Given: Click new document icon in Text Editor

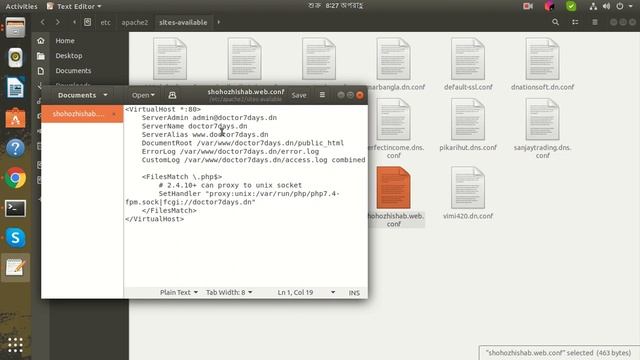Looking at the screenshot, I should tap(172, 95).
